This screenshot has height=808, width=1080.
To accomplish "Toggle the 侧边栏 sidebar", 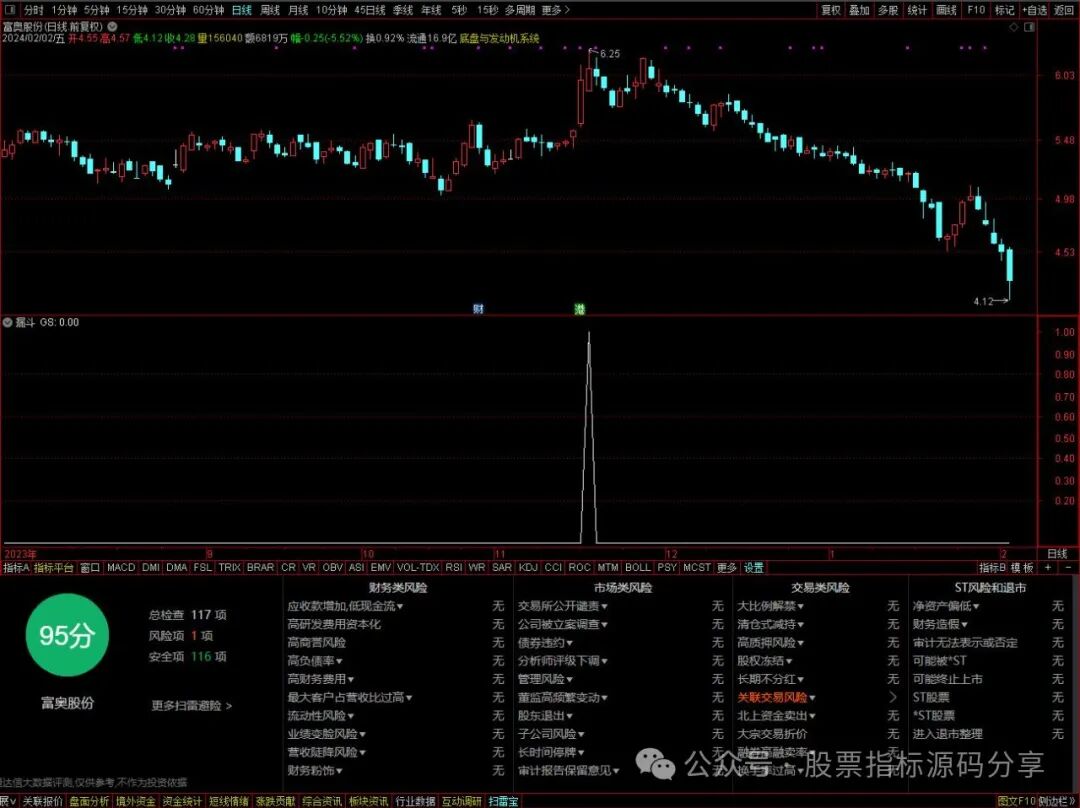I will tap(1057, 801).
